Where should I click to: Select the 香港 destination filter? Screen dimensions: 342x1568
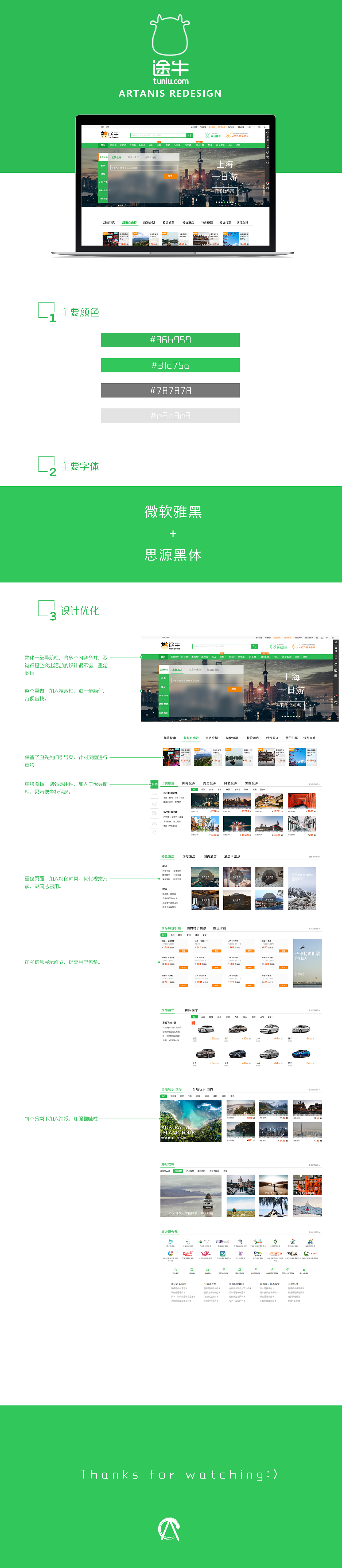pyautogui.click(x=204, y=790)
